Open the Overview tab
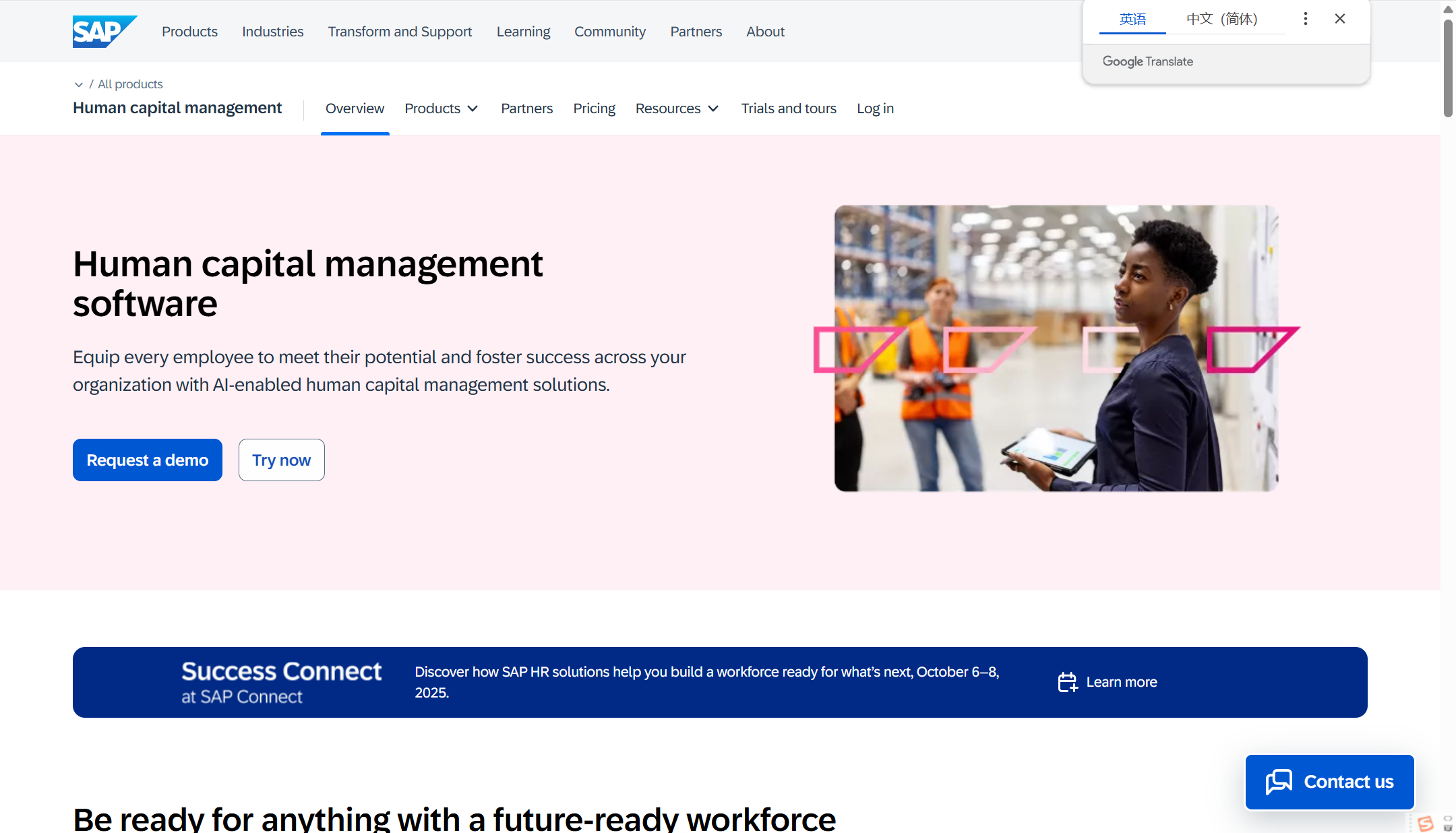The image size is (1456, 833). point(355,109)
